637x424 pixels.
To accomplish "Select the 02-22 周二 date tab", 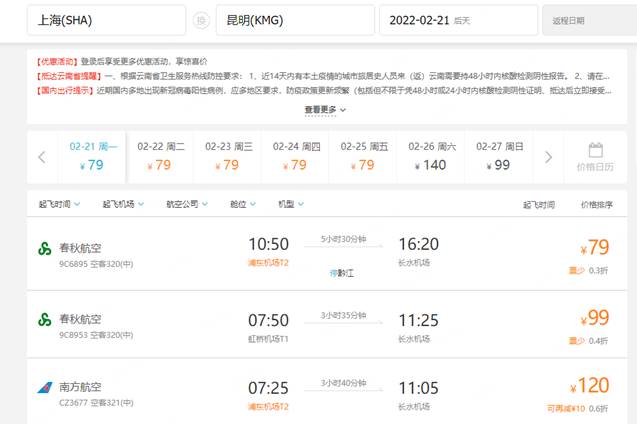I will click(x=160, y=157).
